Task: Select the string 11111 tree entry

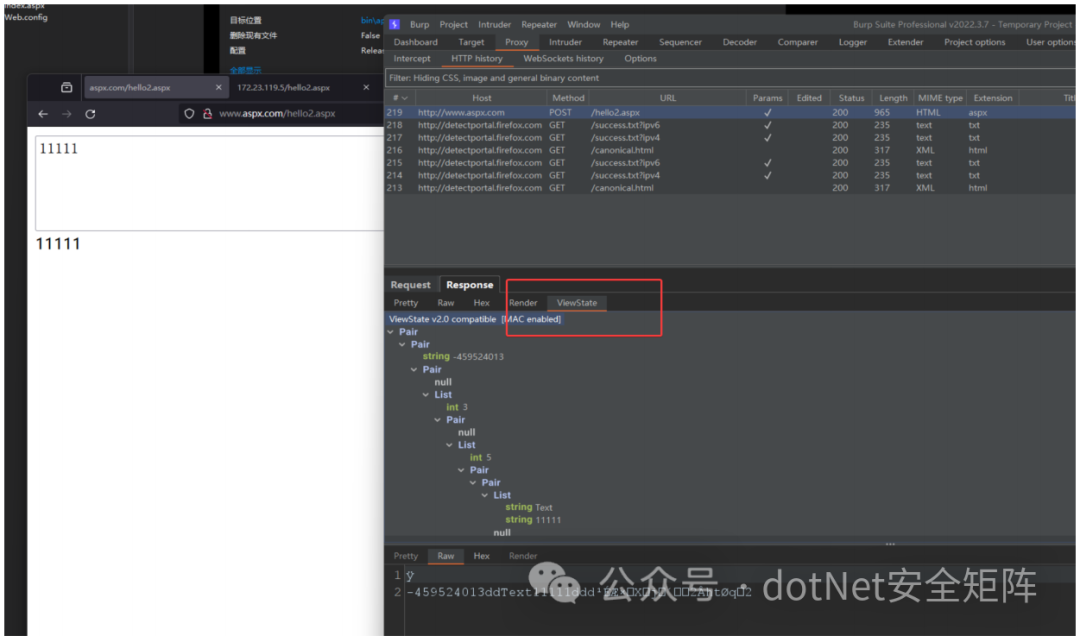Action: click(x=533, y=520)
